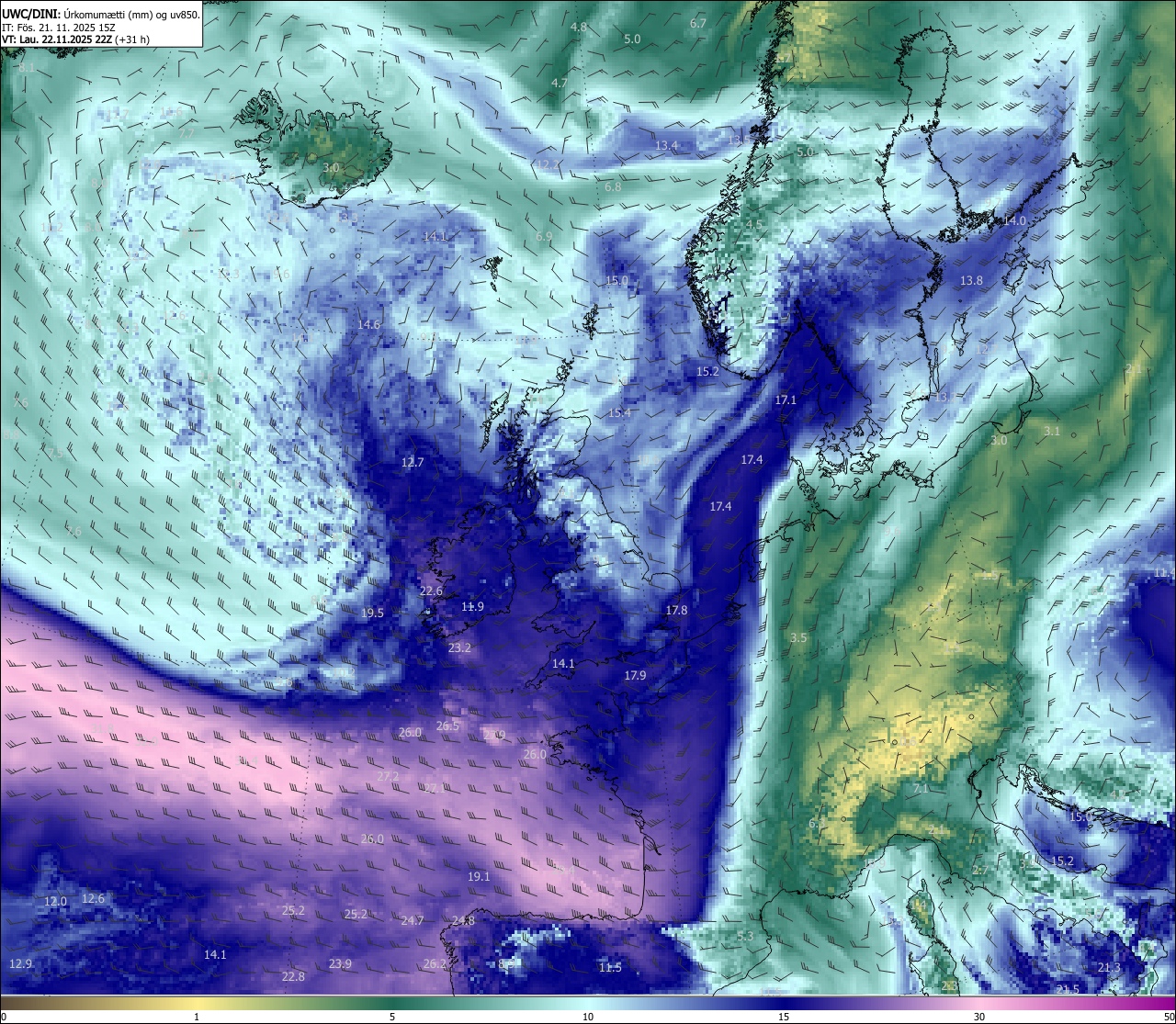Click the value 26.5 west of Brittany
The width and height of the screenshot is (1176, 1024).
click(447, 726)
